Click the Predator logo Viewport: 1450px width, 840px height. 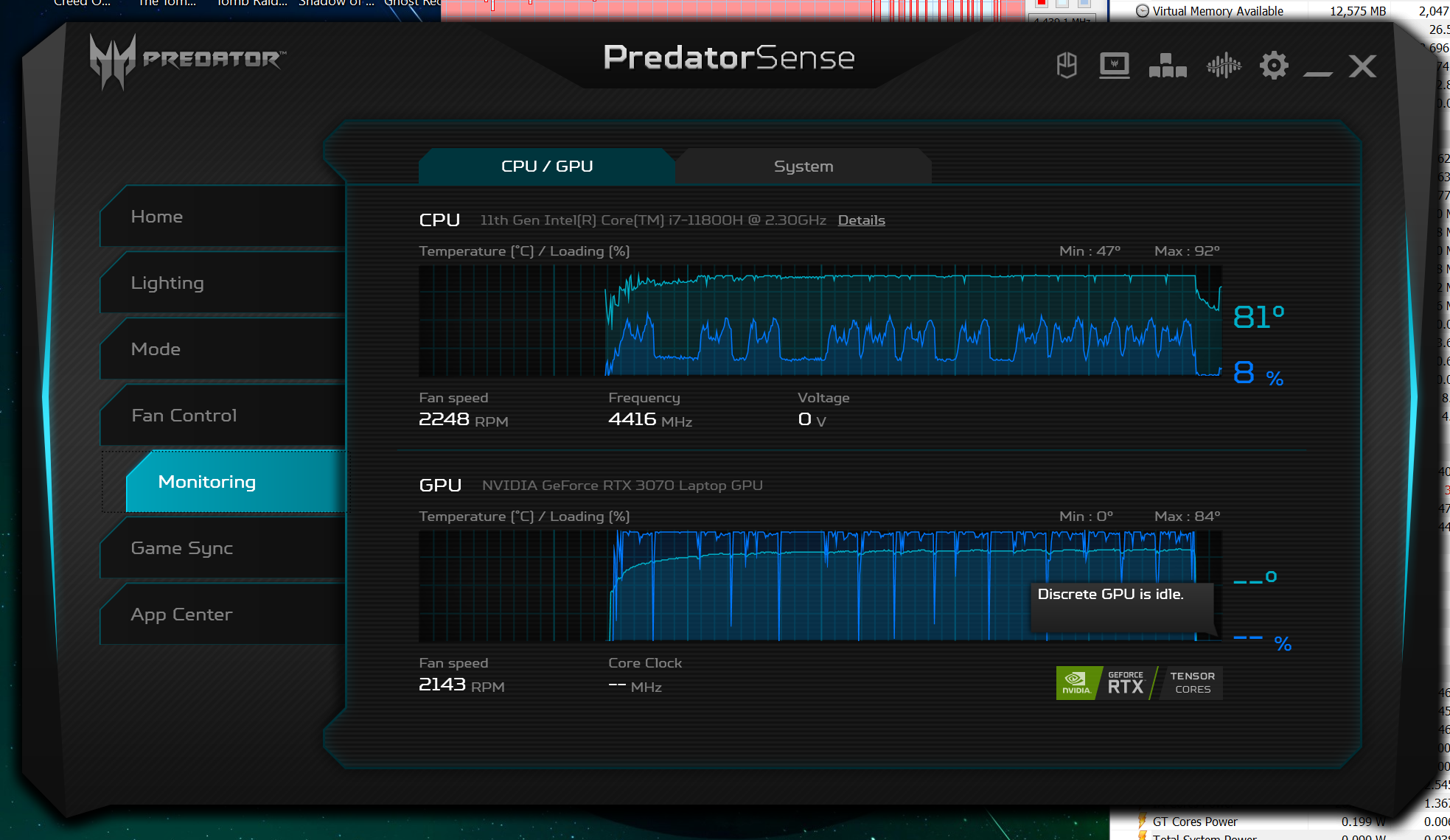point(187,61)
